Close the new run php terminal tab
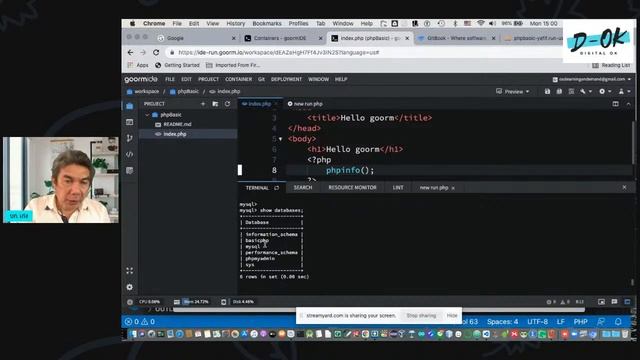Image resolution: width=640 pixels, height=360 pixels. pos(453,188)
